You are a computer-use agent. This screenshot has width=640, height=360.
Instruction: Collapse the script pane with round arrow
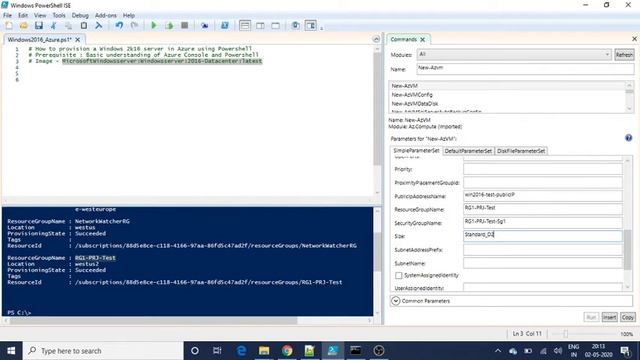point(376,39)
